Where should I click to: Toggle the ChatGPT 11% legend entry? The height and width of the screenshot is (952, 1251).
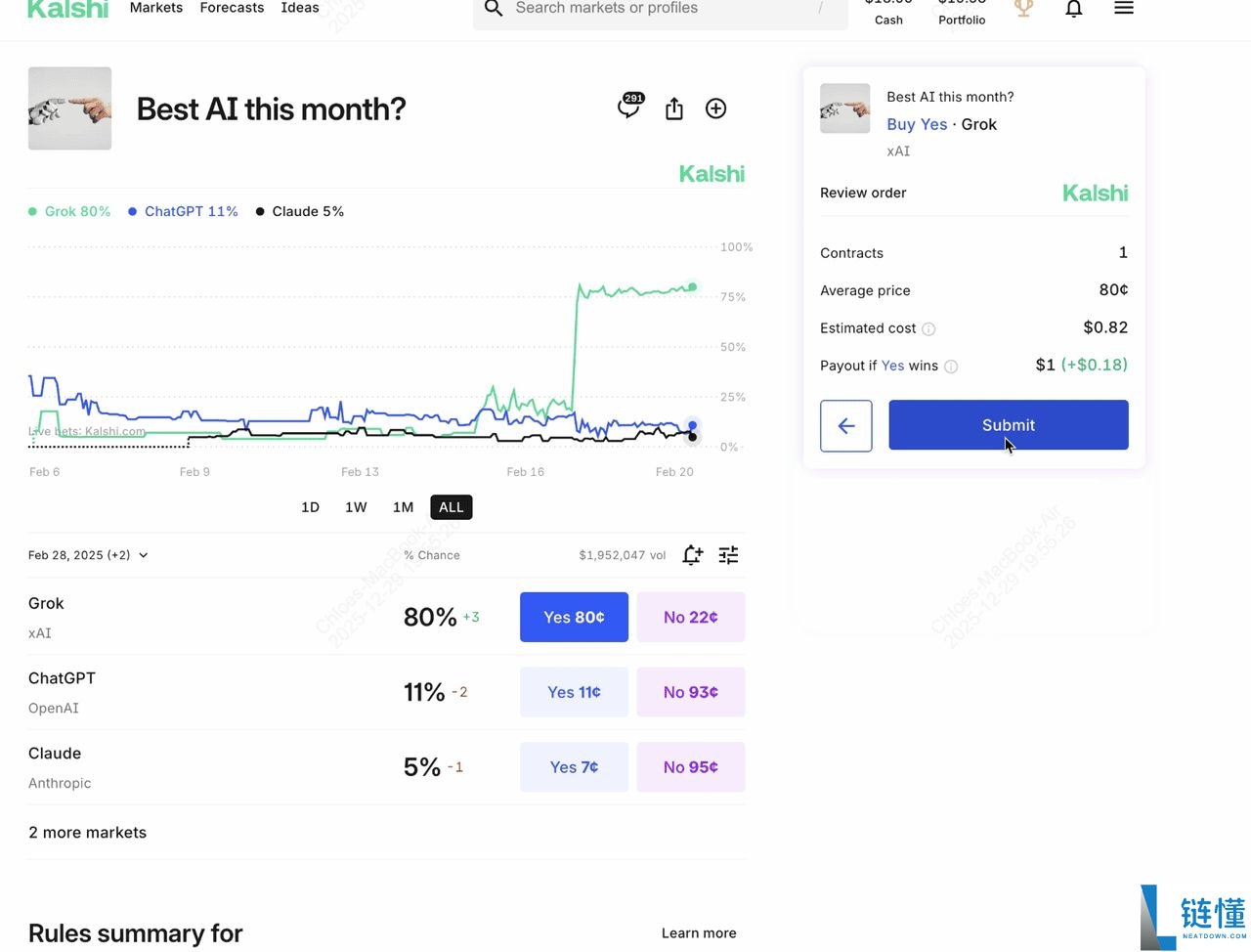(x=183, y=211)
